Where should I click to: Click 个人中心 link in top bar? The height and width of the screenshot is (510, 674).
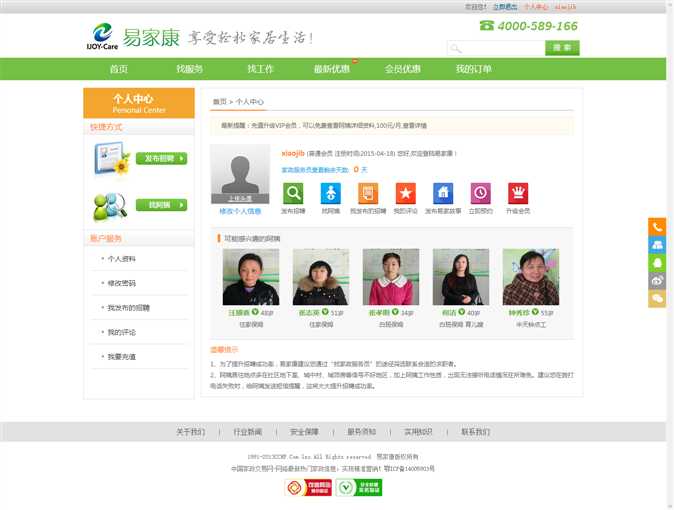point(536,7)
